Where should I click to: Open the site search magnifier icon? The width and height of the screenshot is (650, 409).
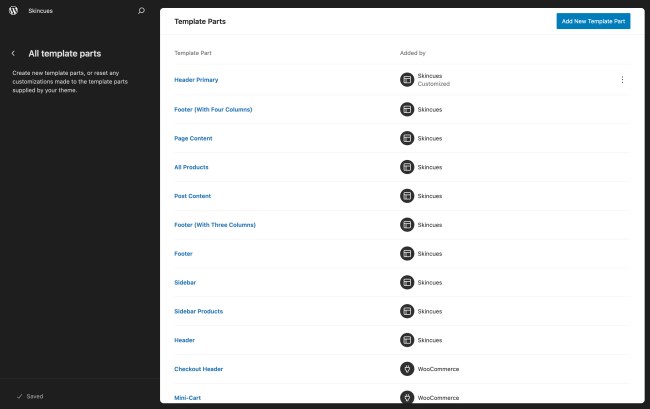click(x=141, y=11)
